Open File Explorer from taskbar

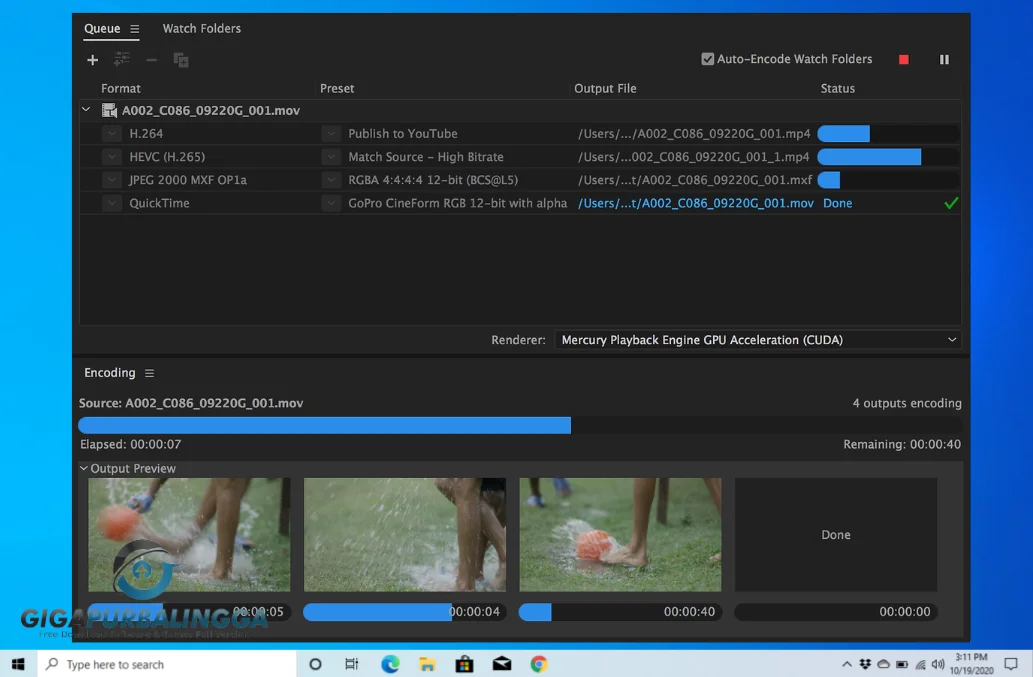click(x=427, y=664)
